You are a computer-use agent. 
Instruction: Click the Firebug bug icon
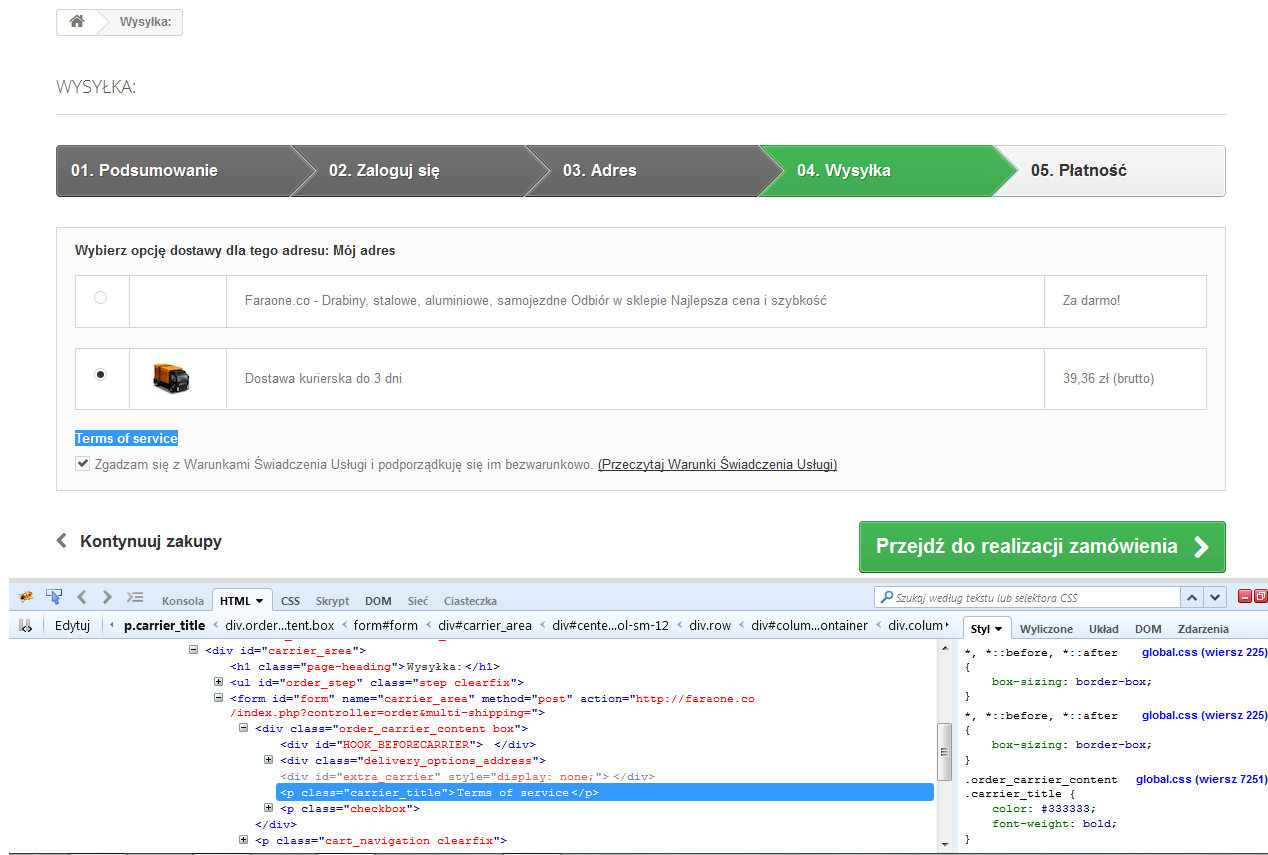click(27, 597)
